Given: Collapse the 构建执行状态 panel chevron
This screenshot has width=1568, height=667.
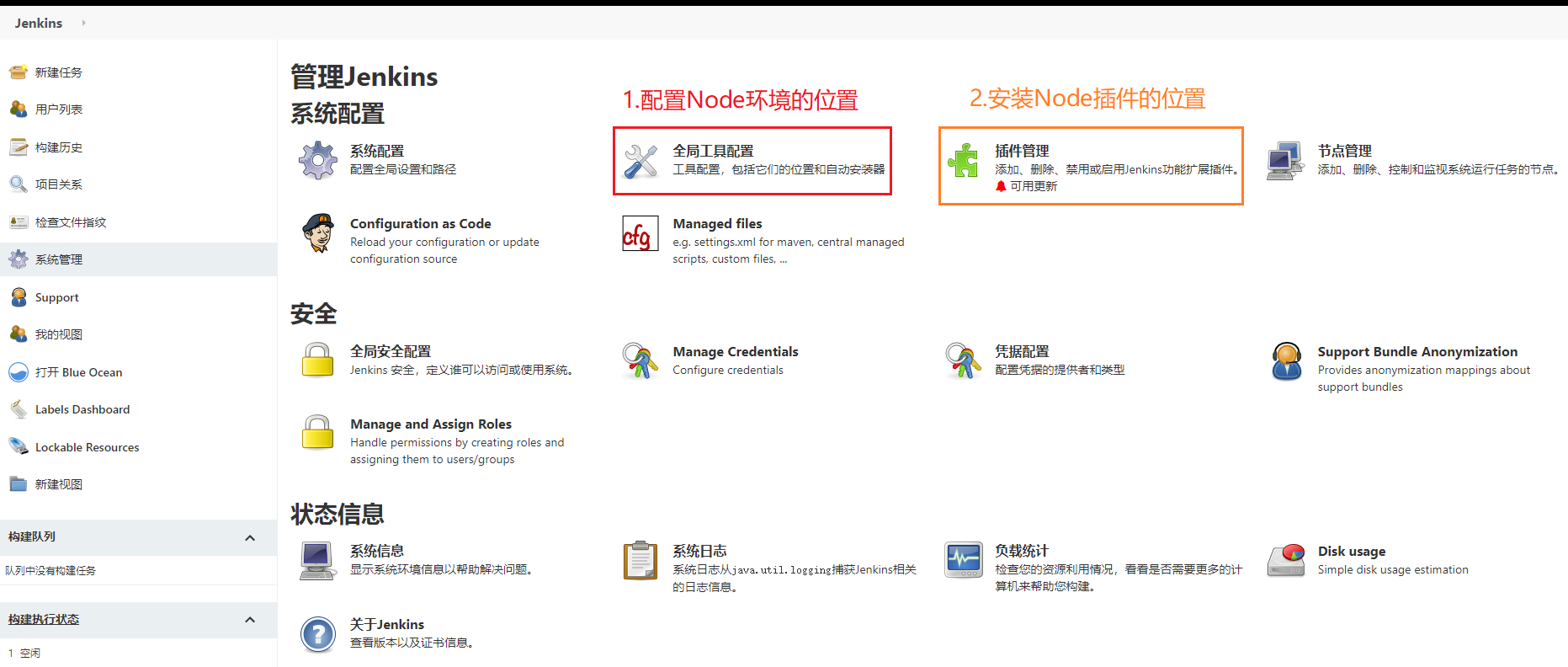Looking at the screenshot, I should (x=250, y=620).
